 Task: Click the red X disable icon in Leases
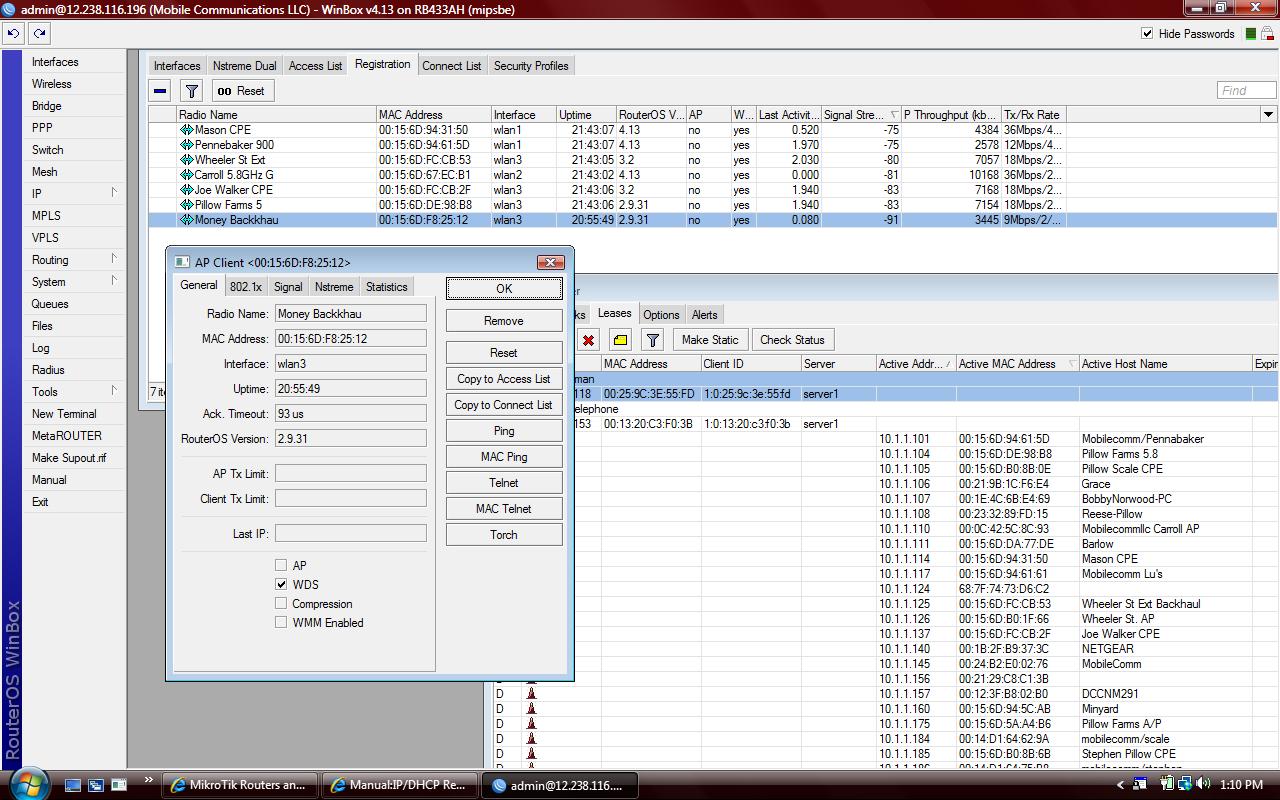[588, 340]
